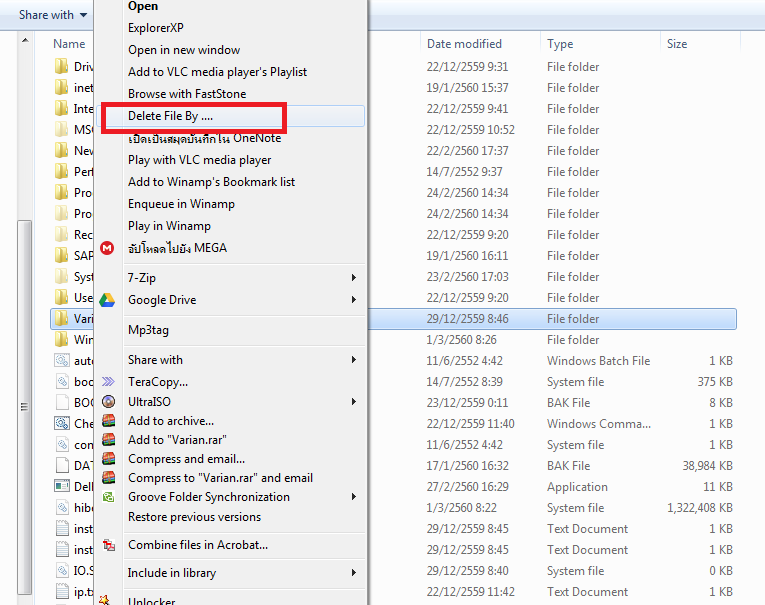Choose the OneNote menu entry
Viewport: 765px width, 605px height.
click(204, 139)
